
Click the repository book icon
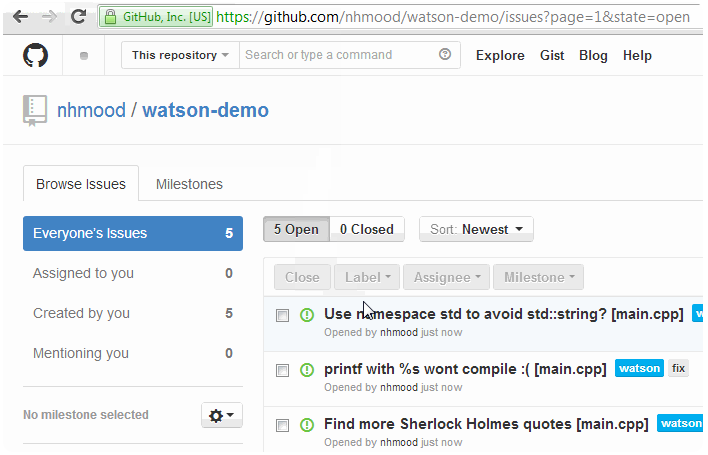coord(36,109)
